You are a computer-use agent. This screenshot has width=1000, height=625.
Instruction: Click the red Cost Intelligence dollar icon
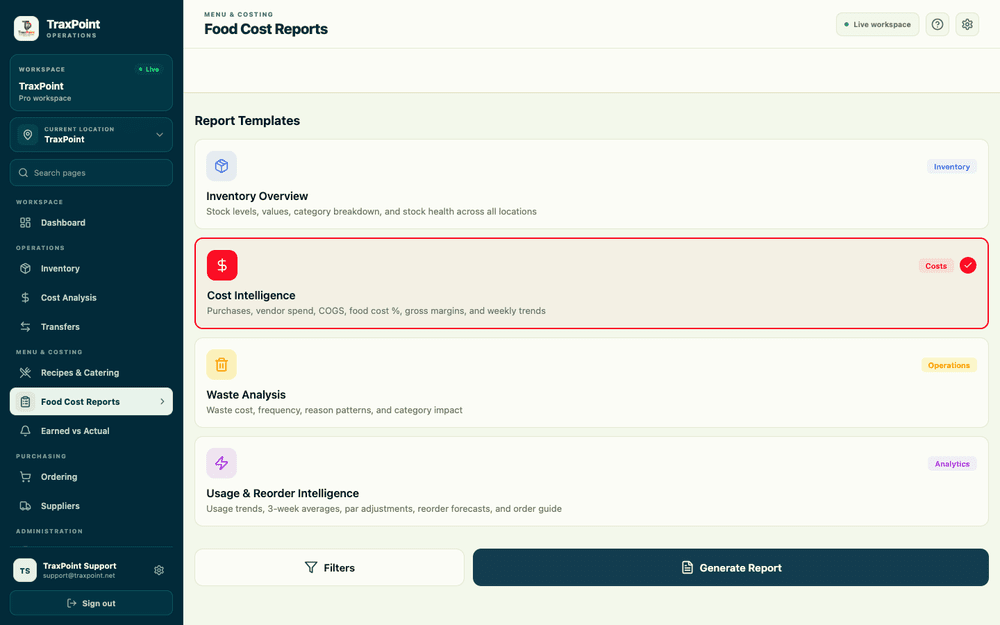pyautogui.click(x=222, y=265)
